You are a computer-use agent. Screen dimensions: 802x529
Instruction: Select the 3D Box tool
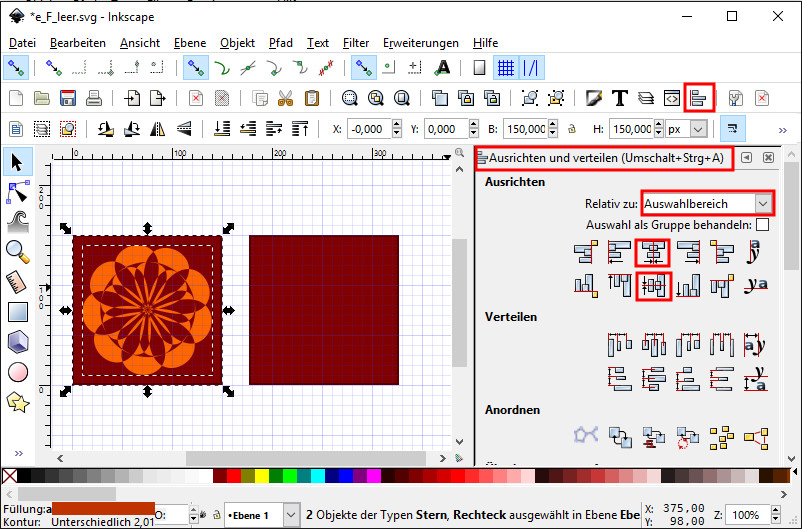tap(17, 342)
